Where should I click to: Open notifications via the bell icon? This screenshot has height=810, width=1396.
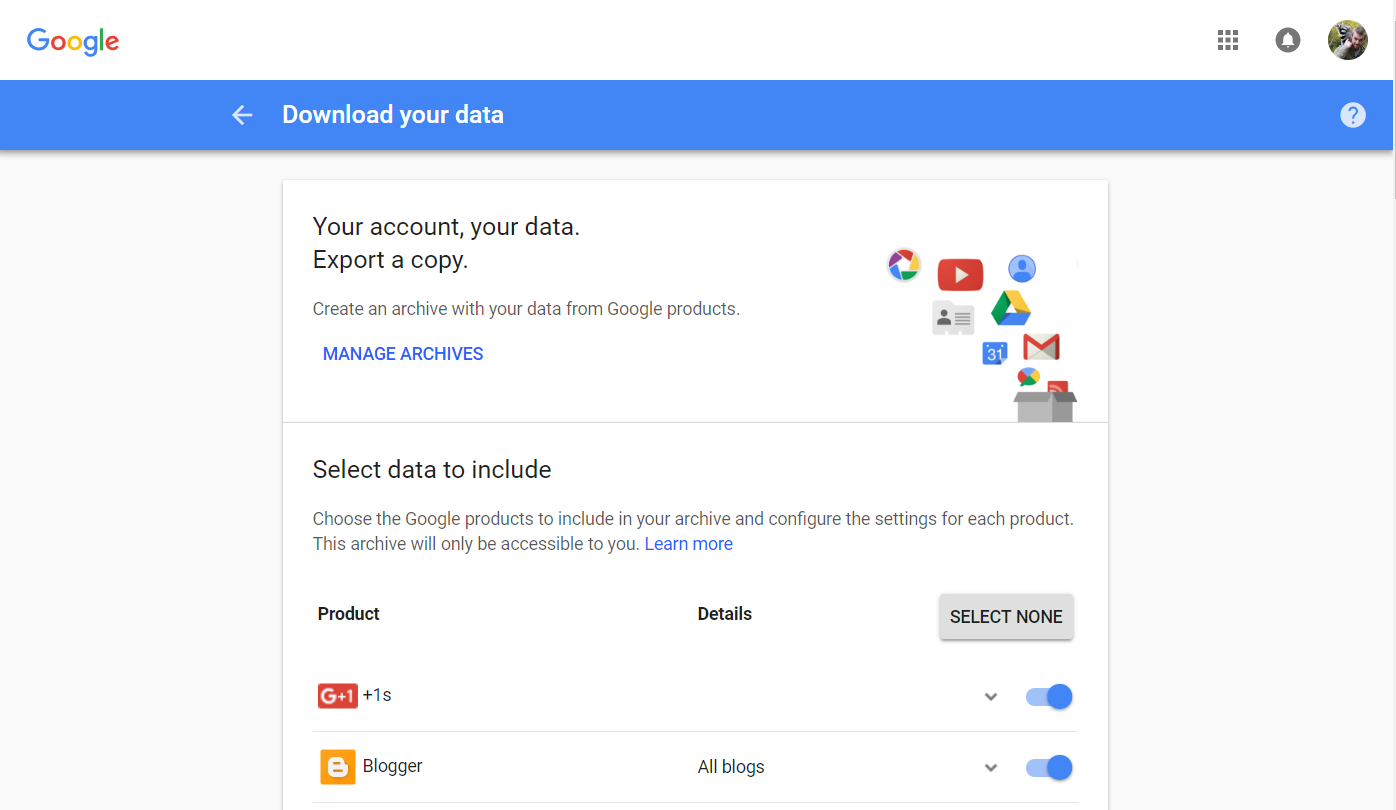coord(1287,40)
